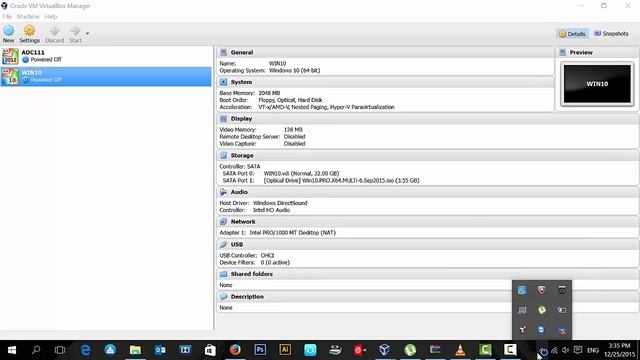This screenshot has width=640, height=360.
Task: Click the Windows DirectSound host driver text
Action: click(280, 203)
